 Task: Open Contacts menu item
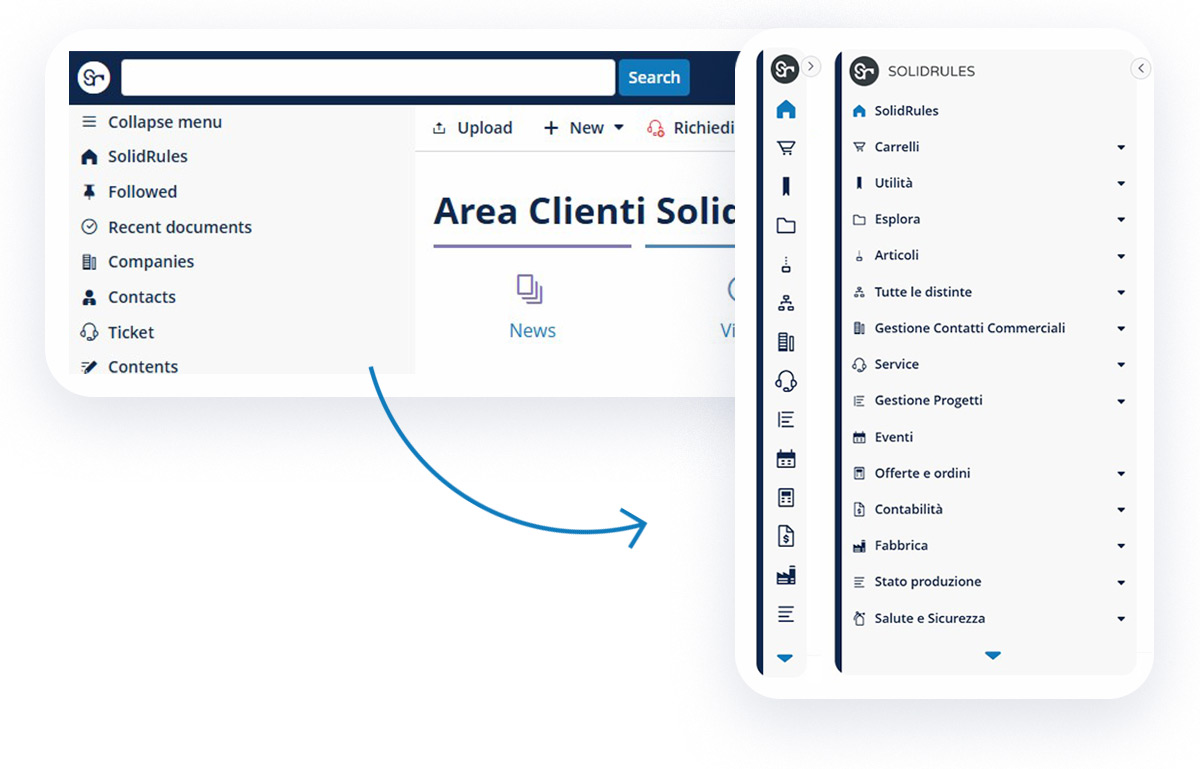(x=129, y=297)
